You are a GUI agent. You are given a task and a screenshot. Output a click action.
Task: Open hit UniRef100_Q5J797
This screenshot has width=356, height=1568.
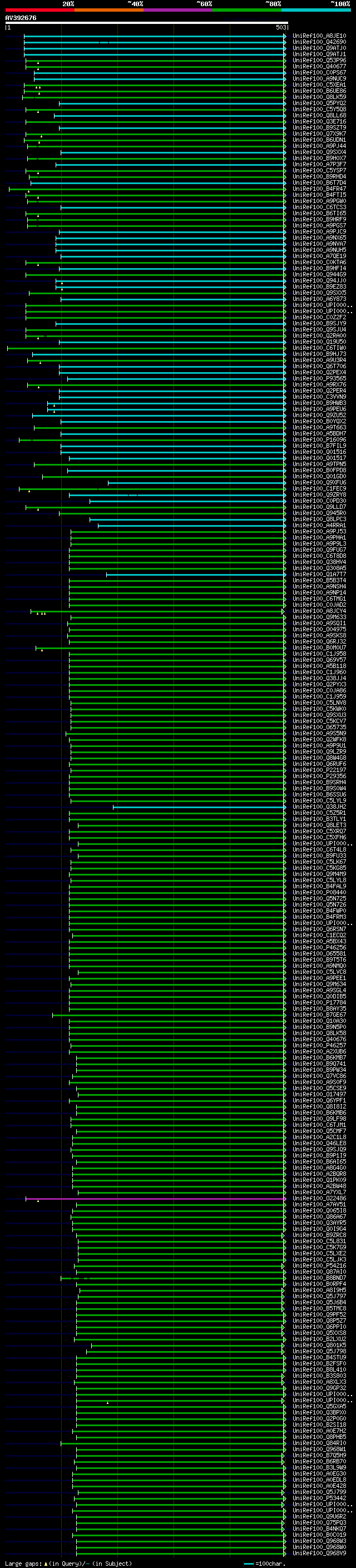319,1297
